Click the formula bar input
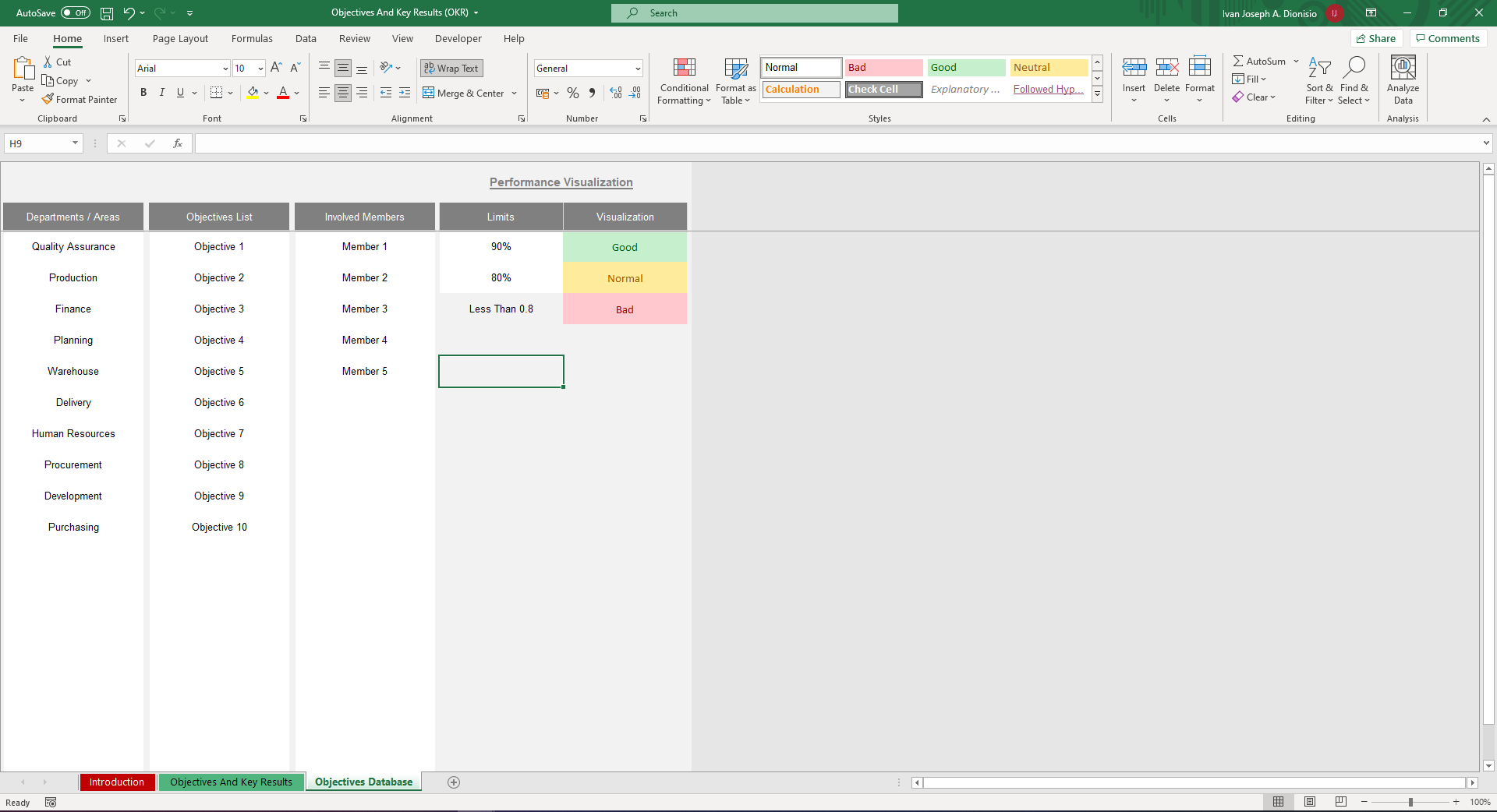The height and width of the screenshot is (812, 1497). [x=838, y=143]
